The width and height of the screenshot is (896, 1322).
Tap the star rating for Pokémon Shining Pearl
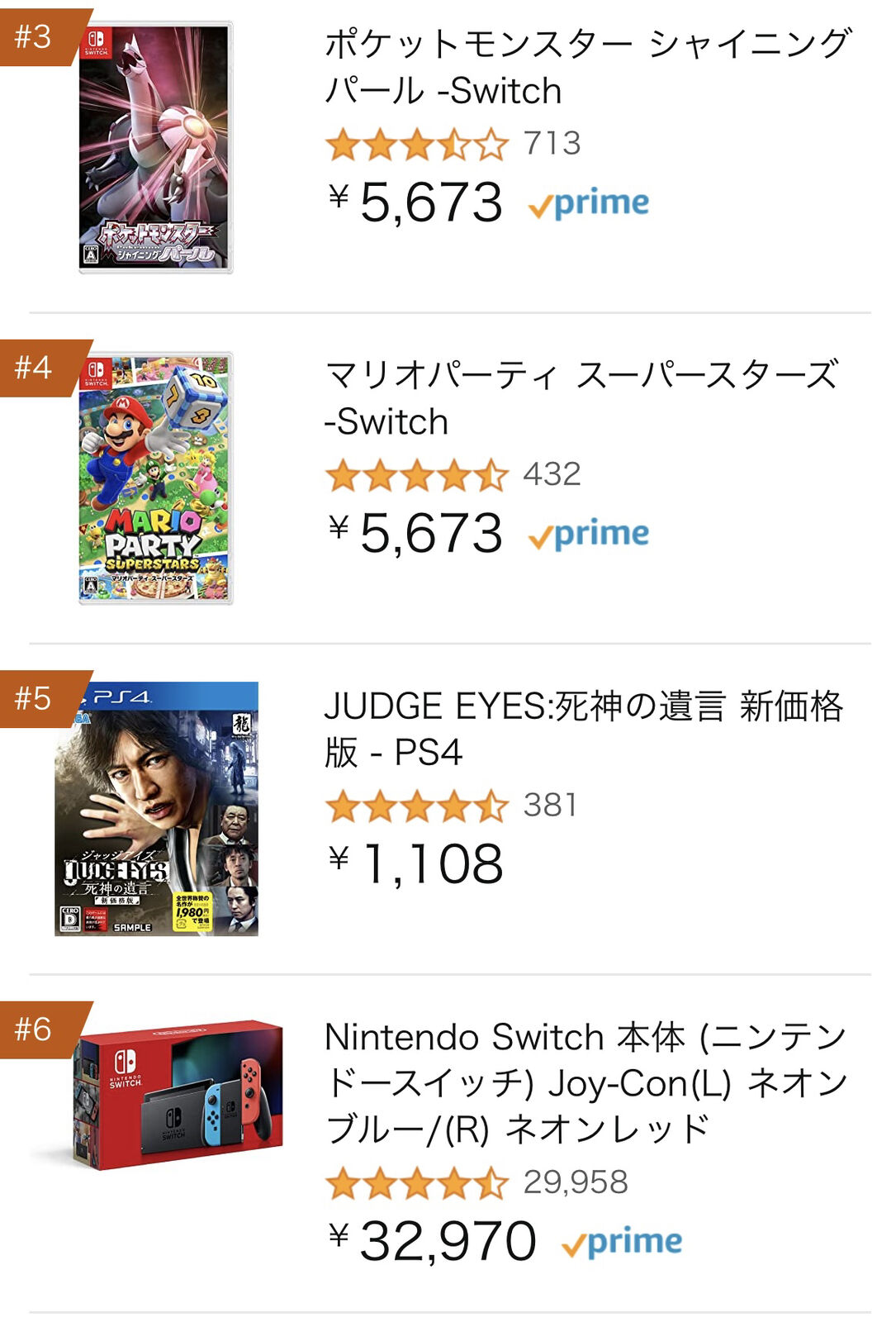(417, 145)
